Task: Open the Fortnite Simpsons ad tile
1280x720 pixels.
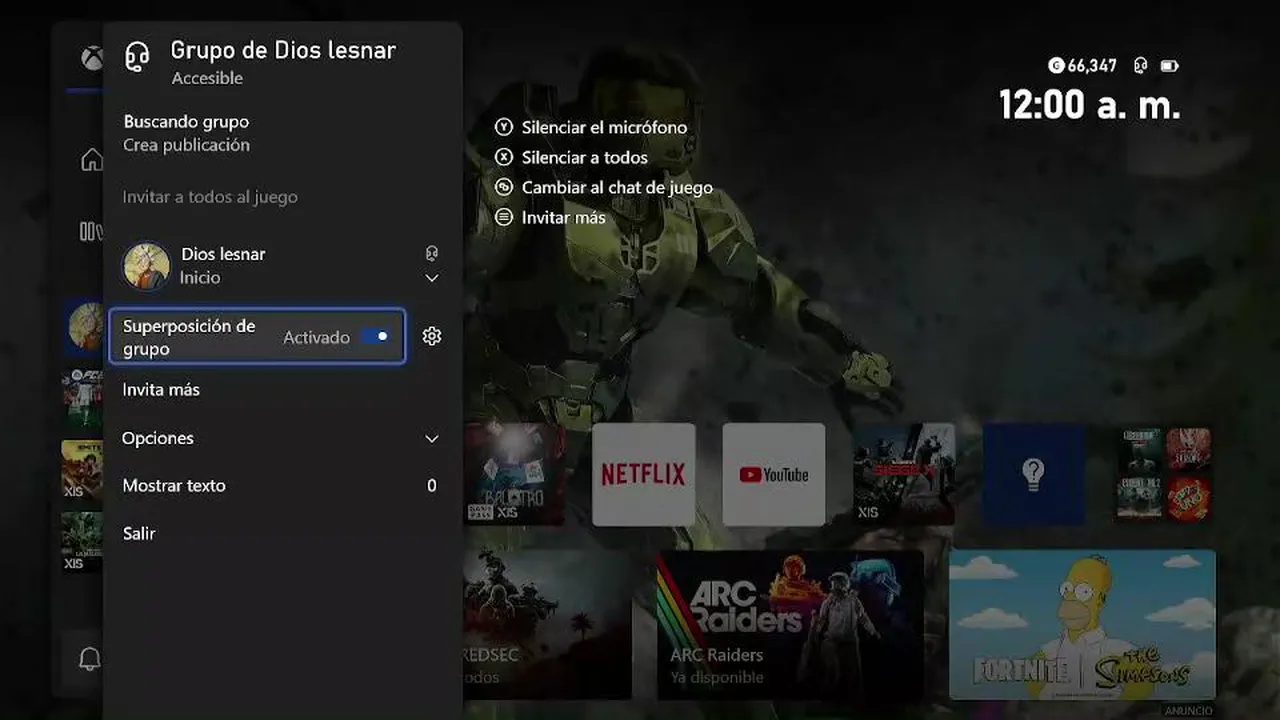Action: point(1083,624)
